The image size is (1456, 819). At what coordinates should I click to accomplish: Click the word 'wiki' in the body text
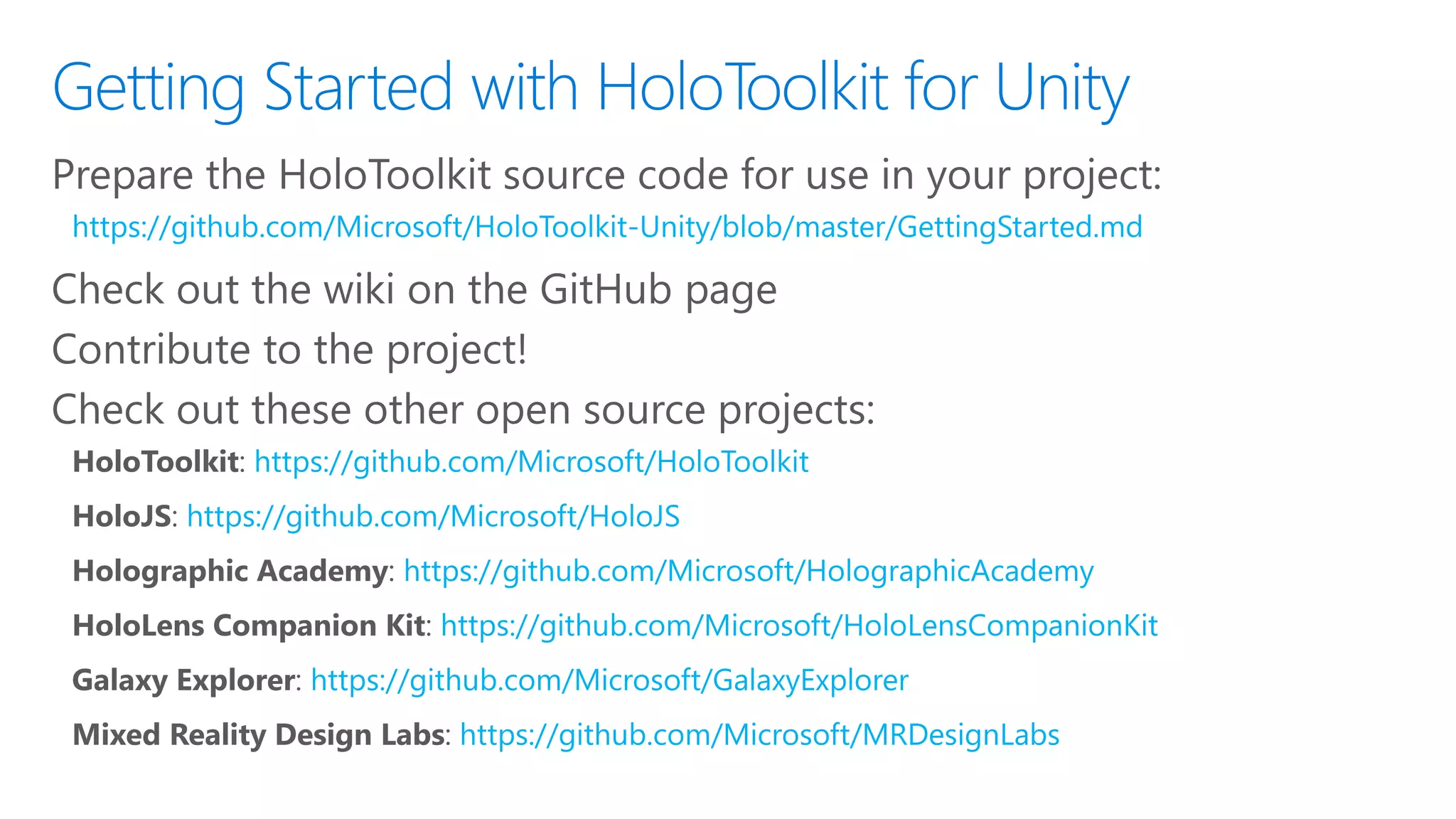[x=358, y=290]
